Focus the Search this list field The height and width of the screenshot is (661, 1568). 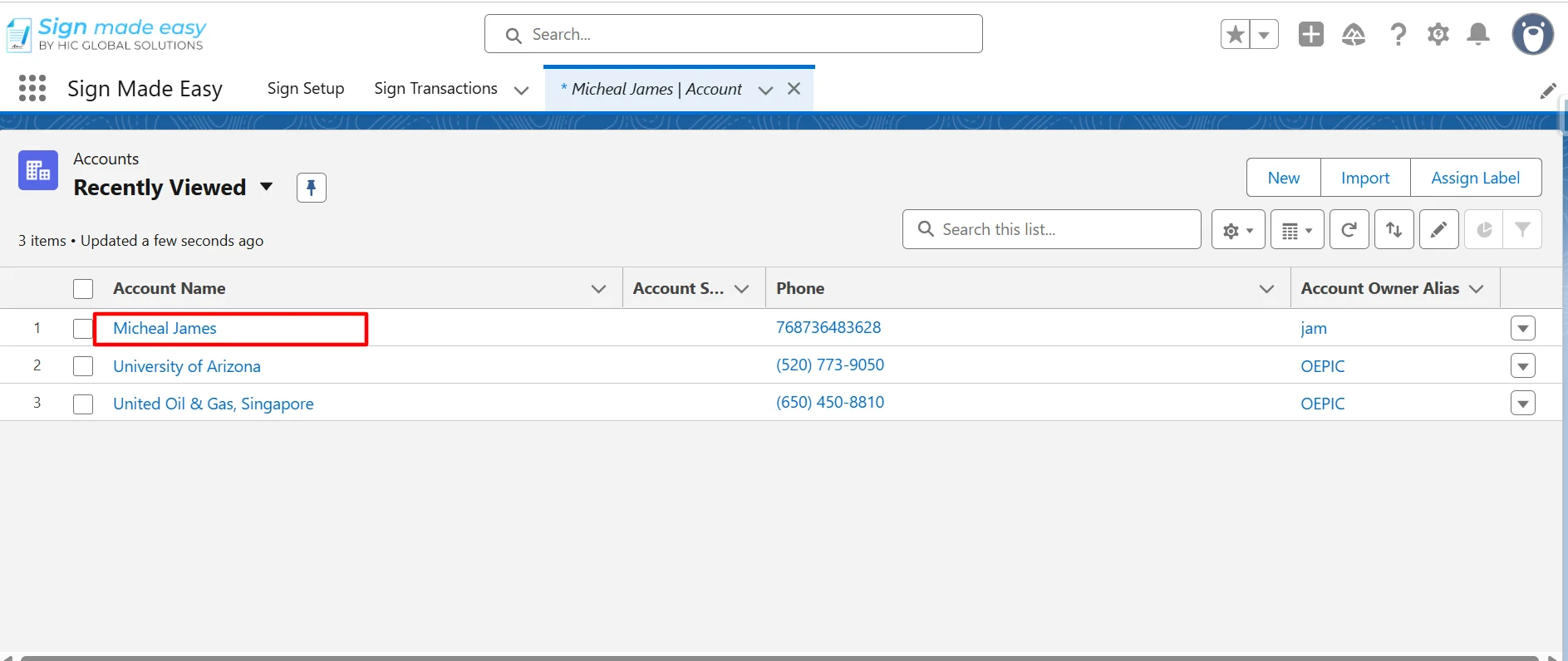pos(1052,229)
